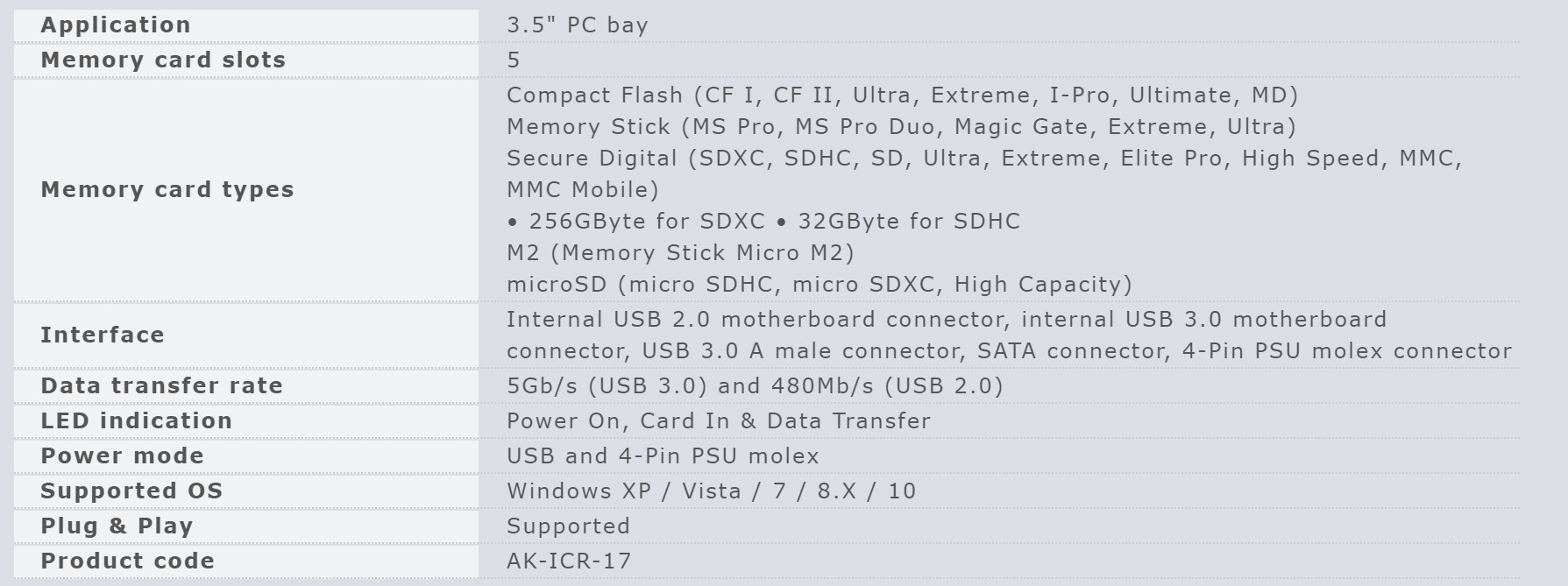Click the Memory Stick specification line
1568x586 pixels.
coord(901,127)
